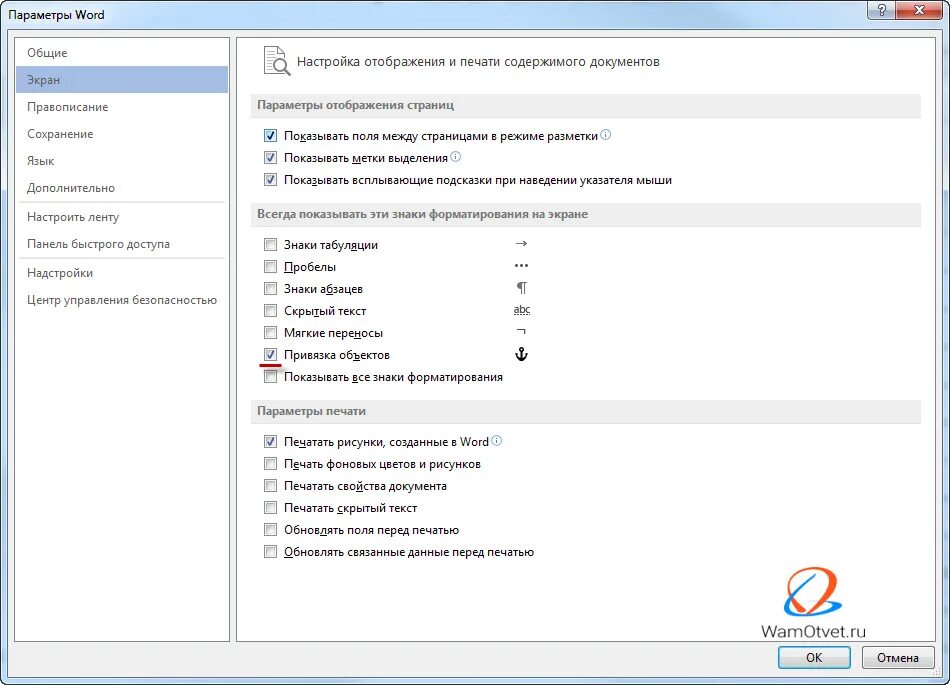Enable Печать фоновых цветов и рисунков
The height and width of the screenshot is (685, 950).
(270, 464)
